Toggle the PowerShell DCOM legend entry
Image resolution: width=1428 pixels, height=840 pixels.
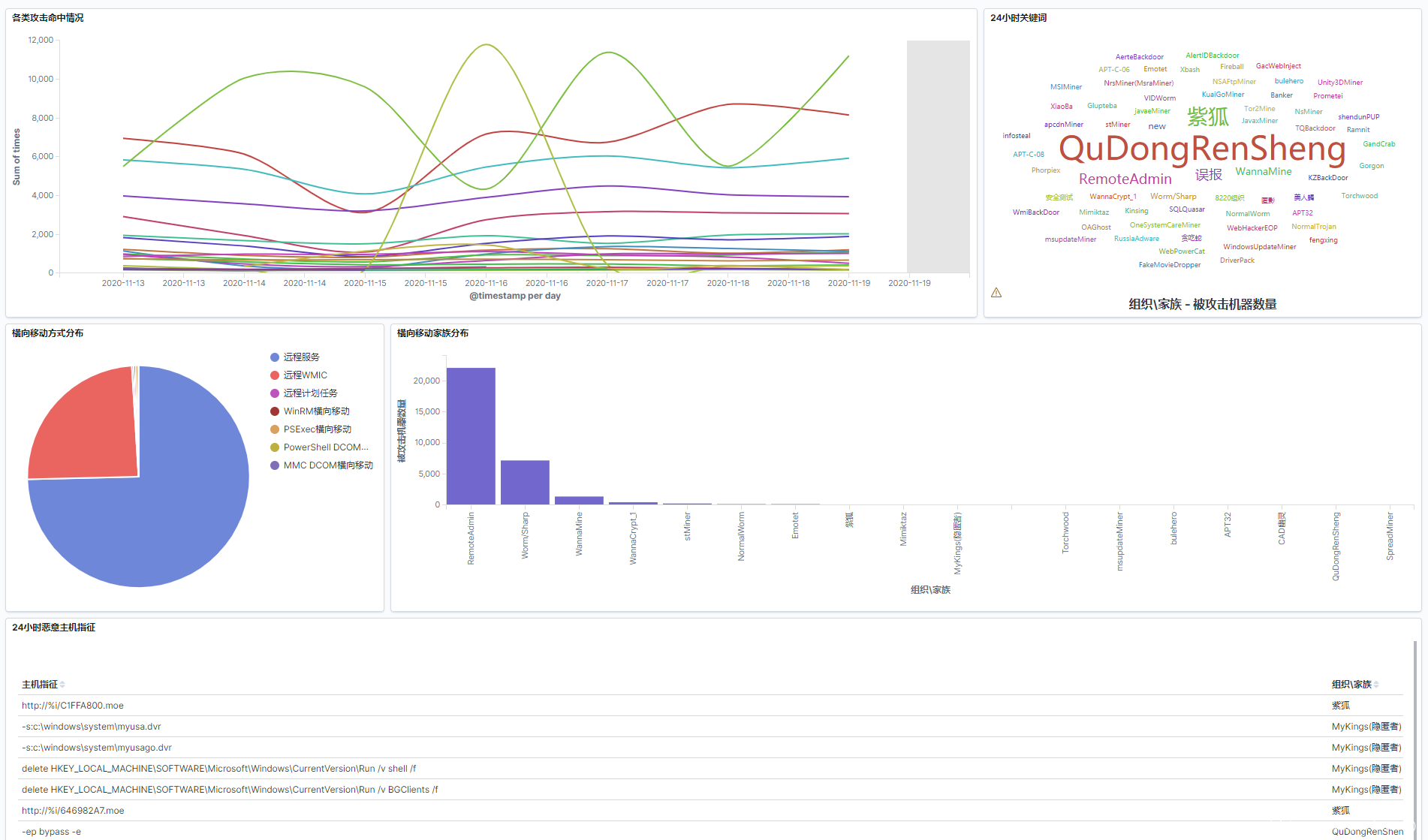tap(325, 447)
